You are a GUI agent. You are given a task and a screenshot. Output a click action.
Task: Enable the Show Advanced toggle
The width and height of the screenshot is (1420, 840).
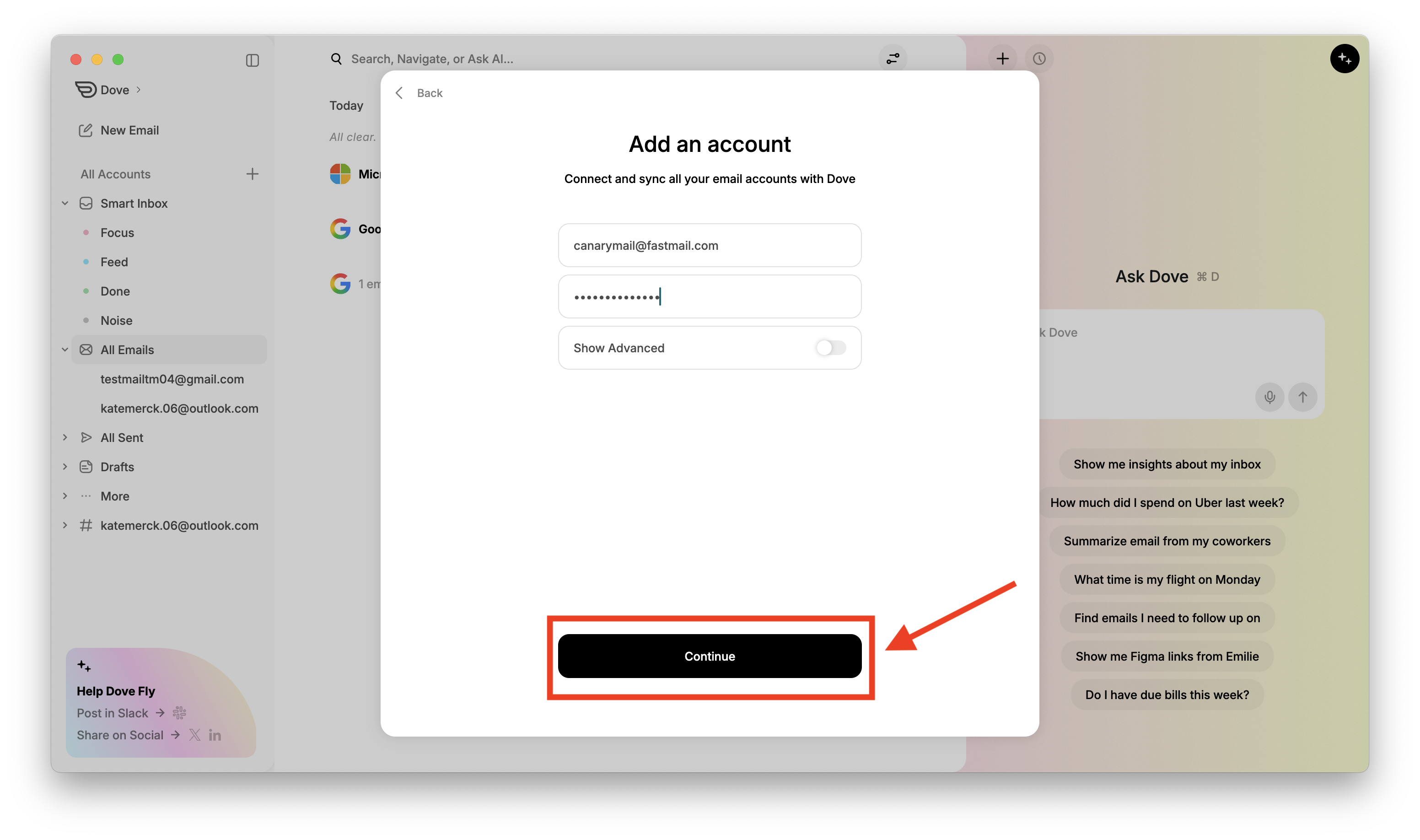[x=830, y=348]
